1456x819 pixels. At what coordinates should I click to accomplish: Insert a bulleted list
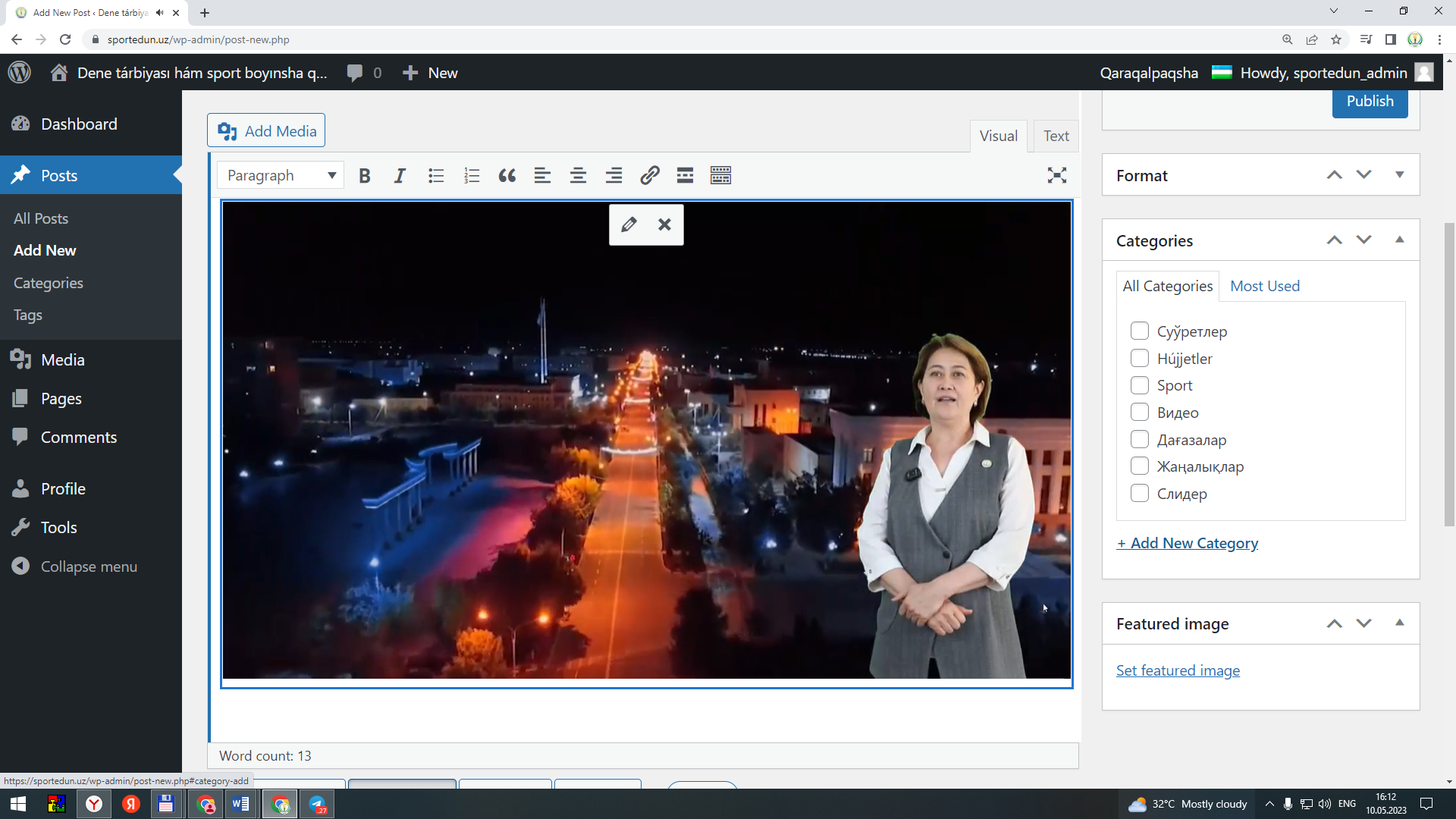pos(436,176)
